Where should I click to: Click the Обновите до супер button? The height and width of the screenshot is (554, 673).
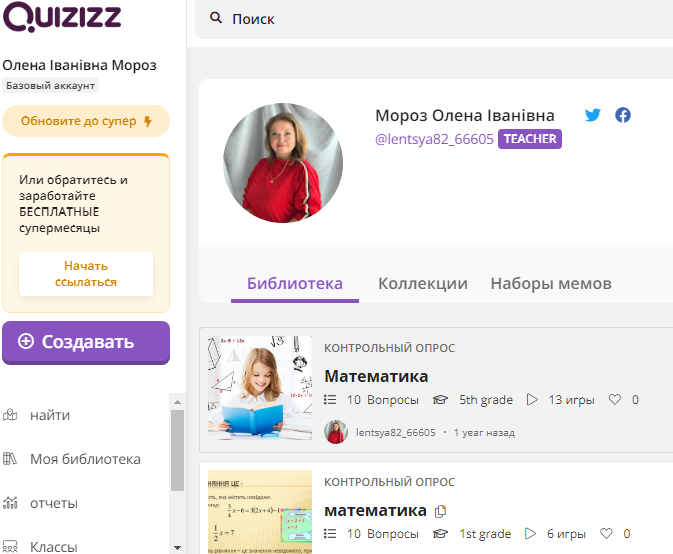tap(86, 121)
